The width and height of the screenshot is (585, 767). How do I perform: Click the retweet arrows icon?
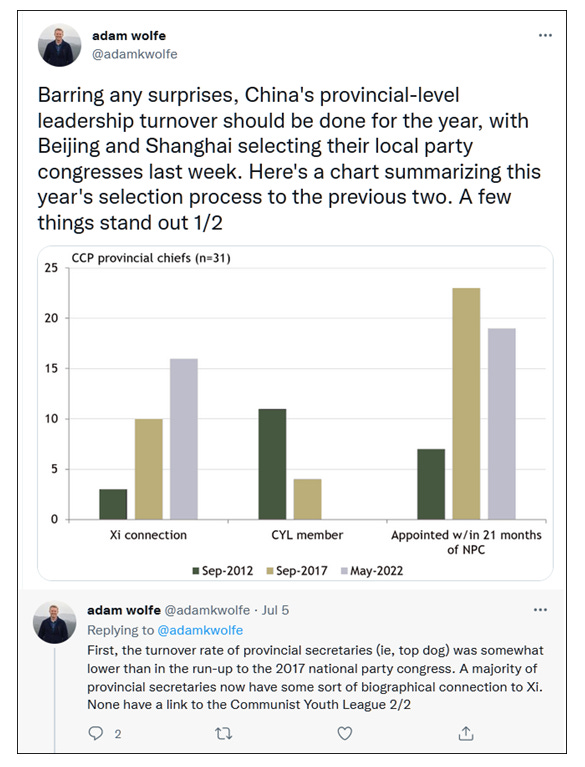point(224,733)
